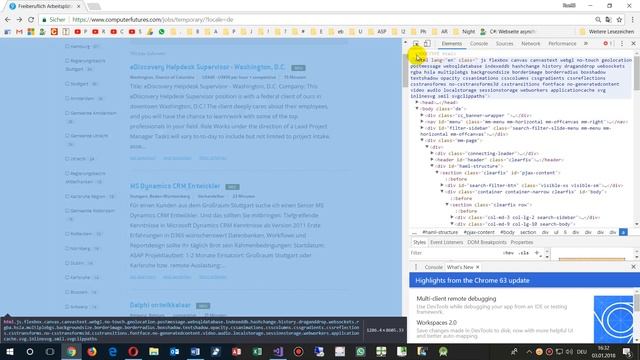Expand the search-filter-btn div node
Viewport: 640px width, 360px height.
442,185
